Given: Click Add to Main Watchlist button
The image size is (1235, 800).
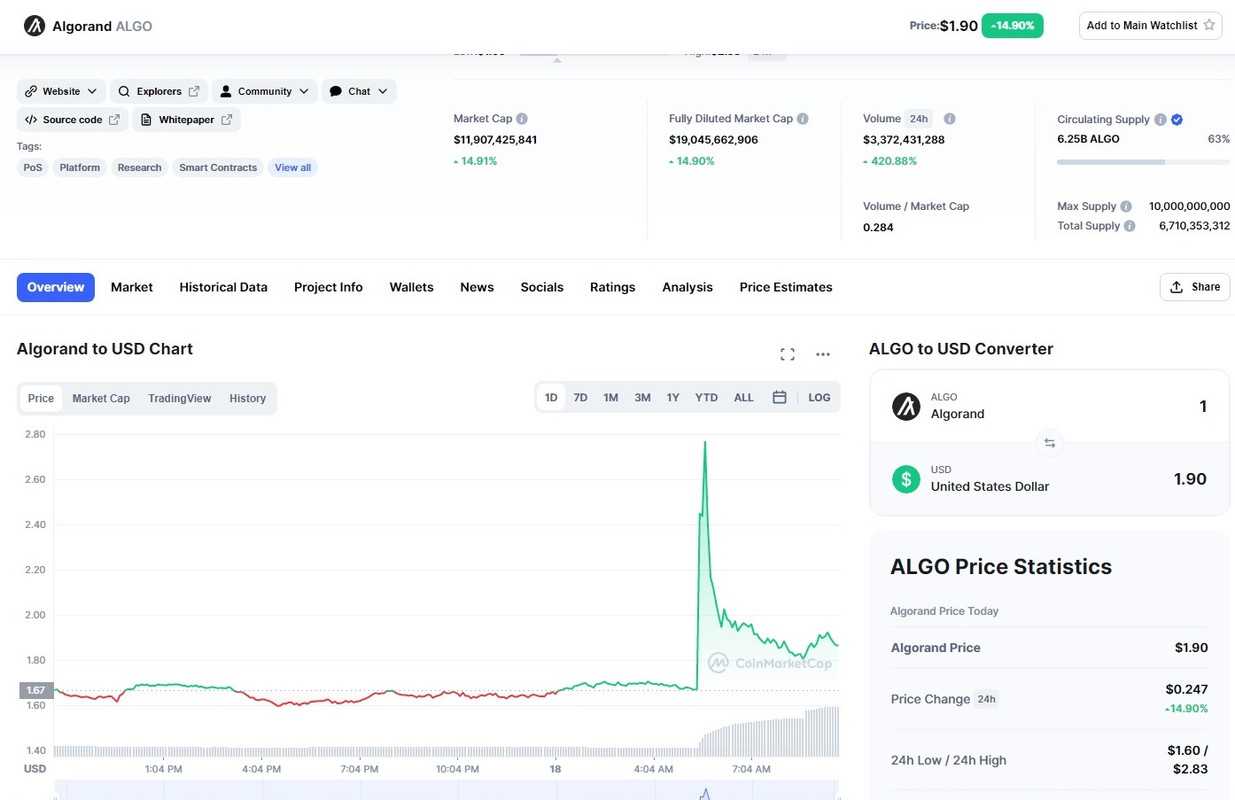Looking at the screenshot, I should [x=1151, y=25].
